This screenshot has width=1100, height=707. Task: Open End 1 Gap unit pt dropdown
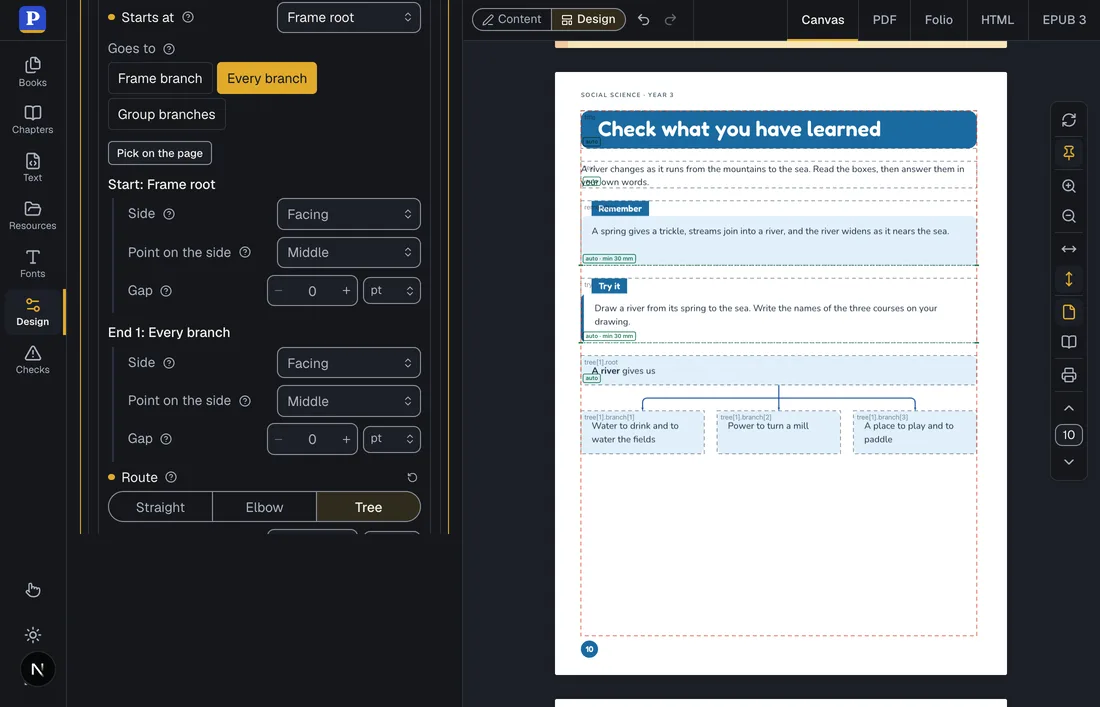[x=391, y=439]
